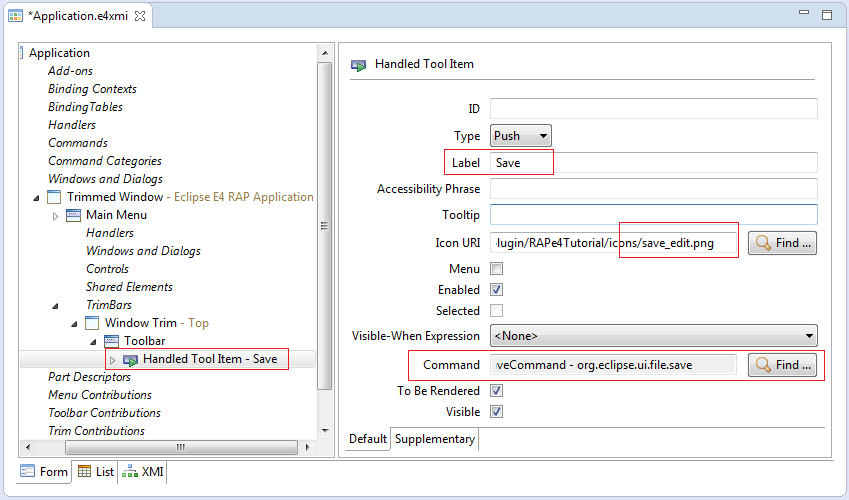This screenshot has height=500, width=849.
Task: Click the Form tab icon
Action: (x=27, y=471)
